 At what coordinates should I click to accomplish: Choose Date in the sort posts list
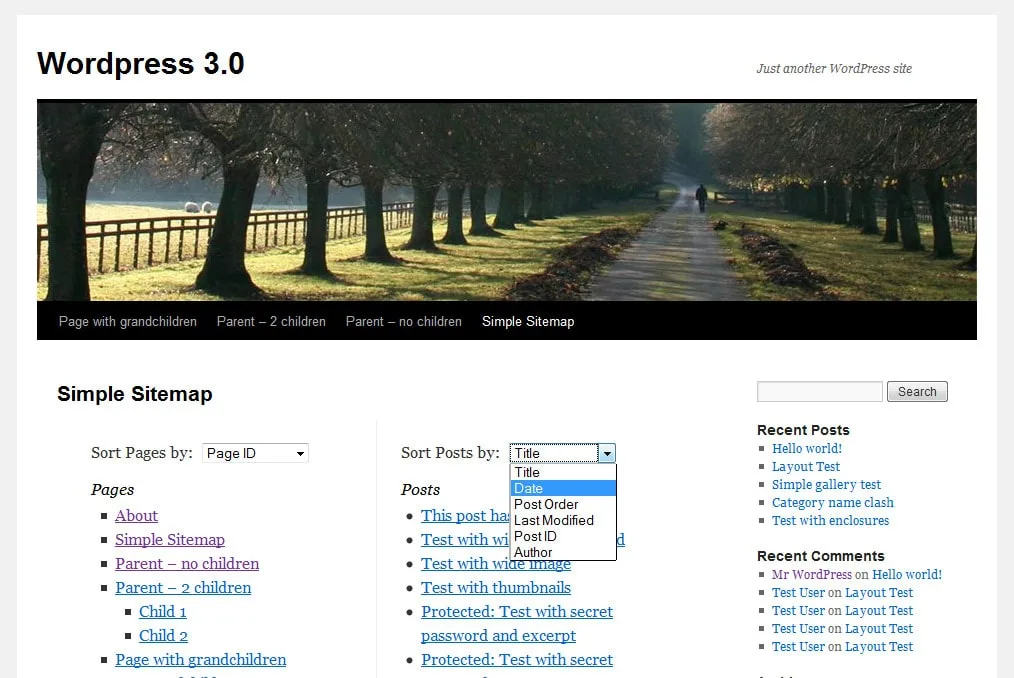point(563,488)
